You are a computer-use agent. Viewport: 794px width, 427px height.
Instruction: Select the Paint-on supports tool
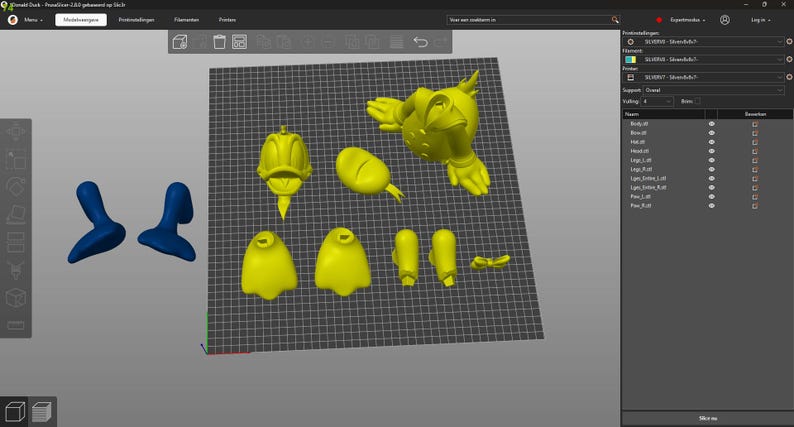[16, 269]
